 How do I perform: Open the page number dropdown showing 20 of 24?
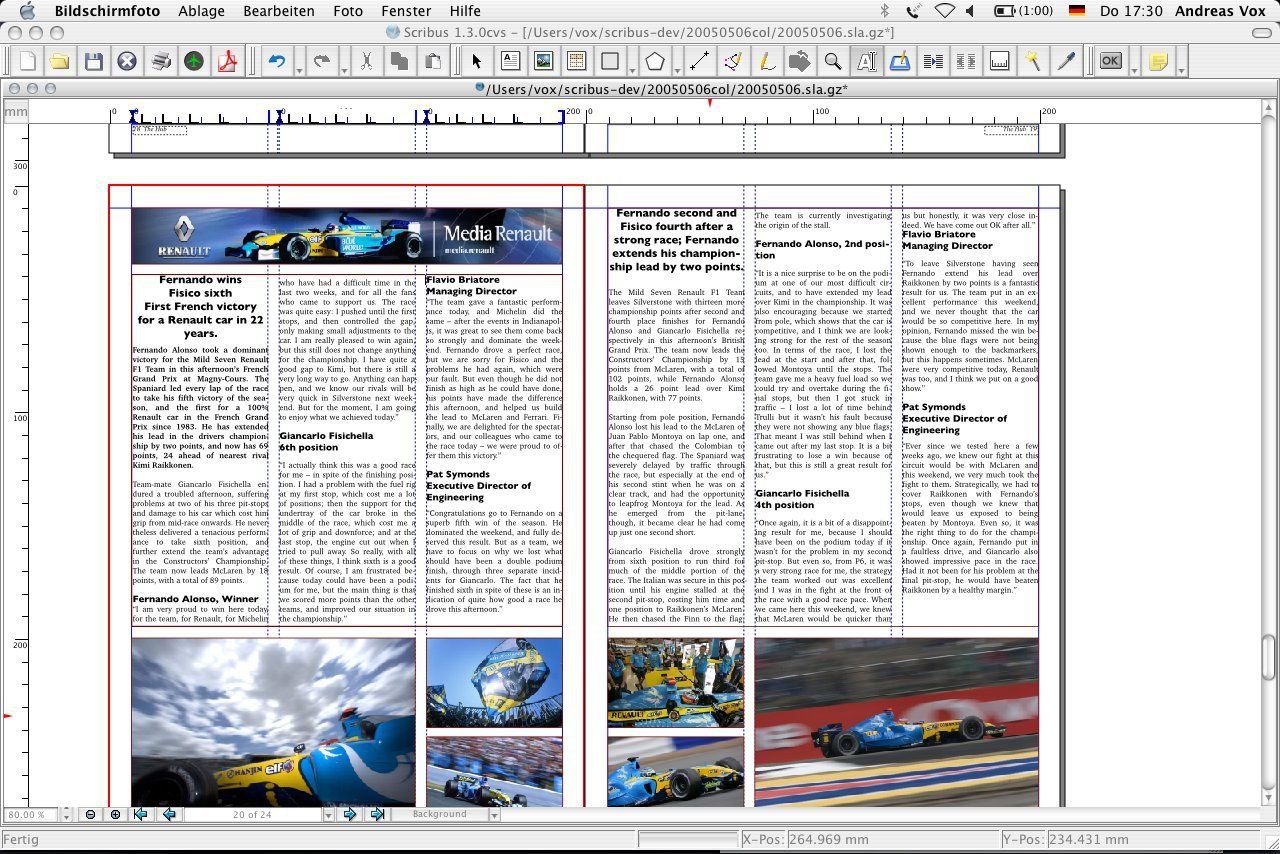coord(327,814)
